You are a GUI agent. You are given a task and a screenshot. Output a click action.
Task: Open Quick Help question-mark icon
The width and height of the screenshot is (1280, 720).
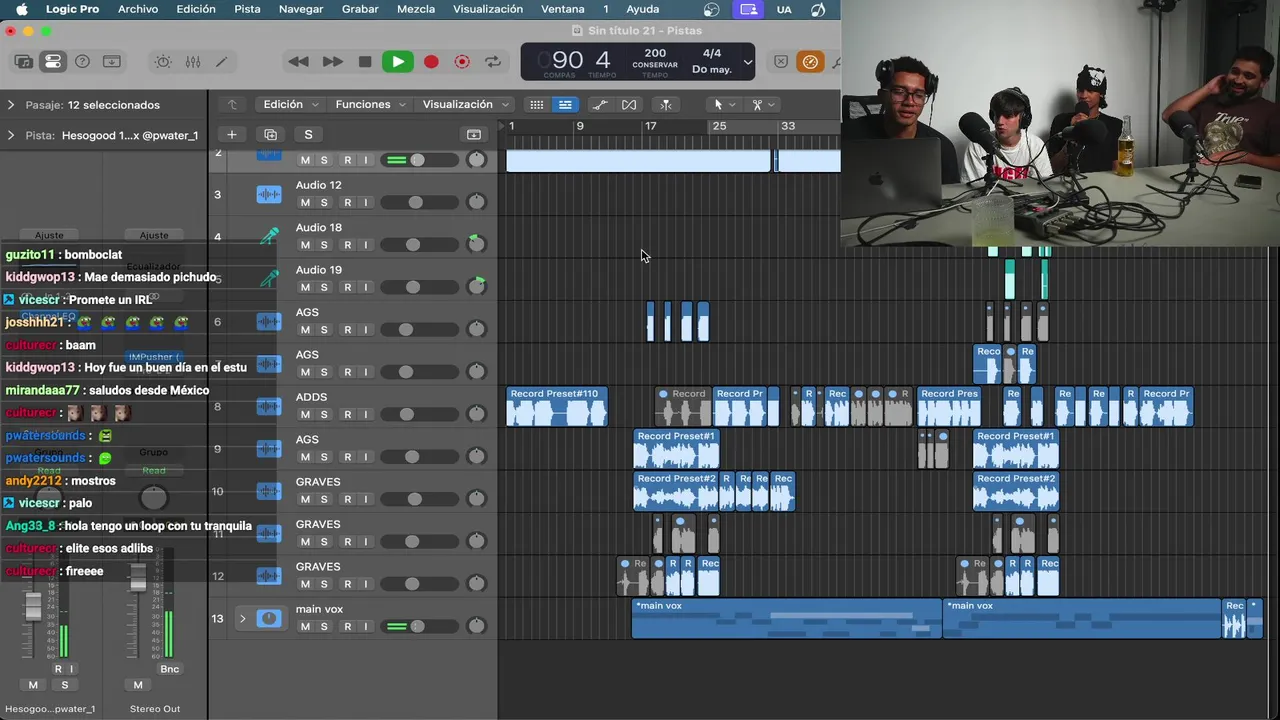[83, 62]
